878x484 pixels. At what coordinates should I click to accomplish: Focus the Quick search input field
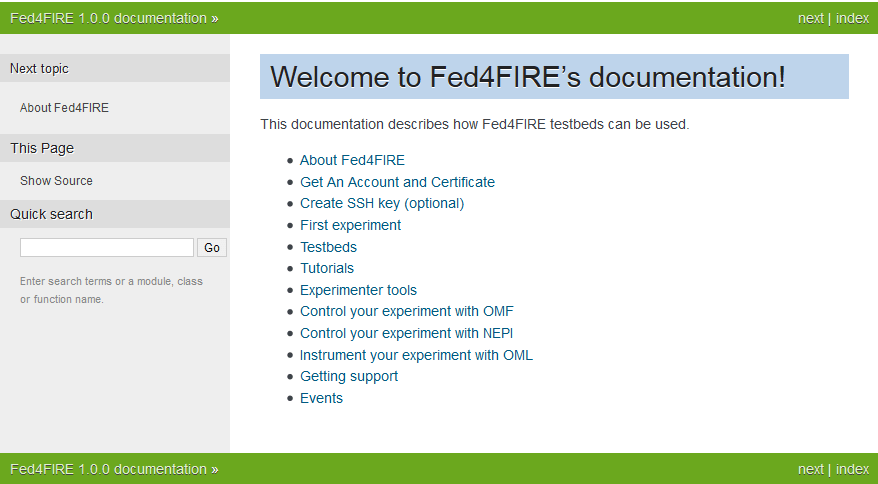pyautogui.click(x=107, y=248)
